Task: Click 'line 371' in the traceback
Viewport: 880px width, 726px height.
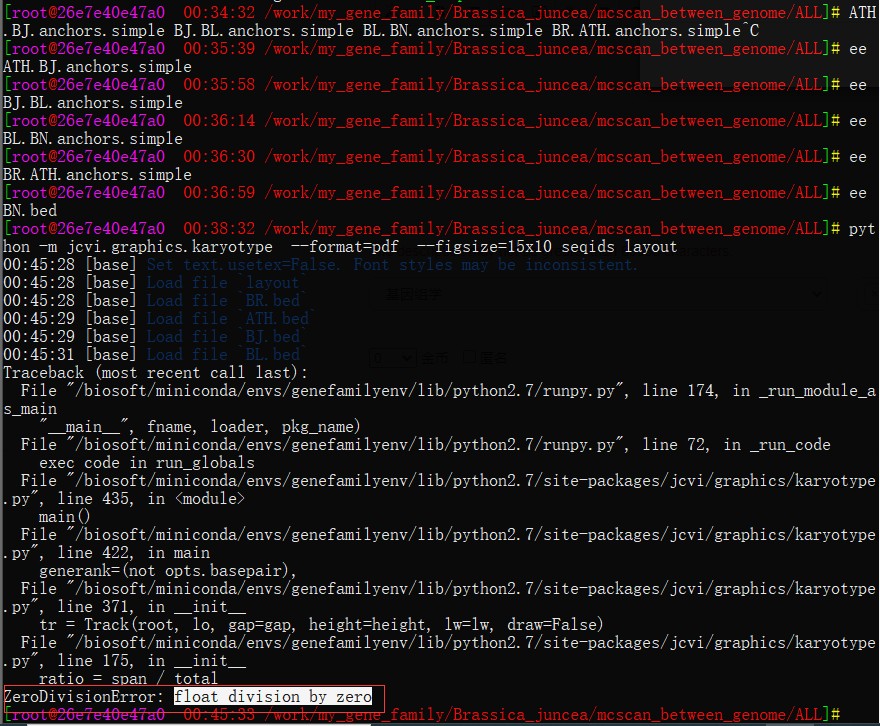Action: coord(93,607)
